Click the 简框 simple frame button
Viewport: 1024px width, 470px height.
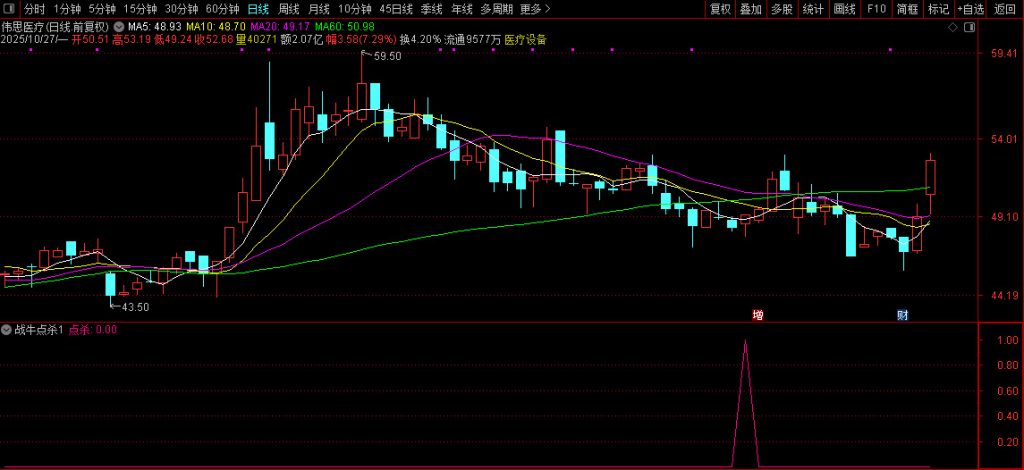click(x=908, y=9)
